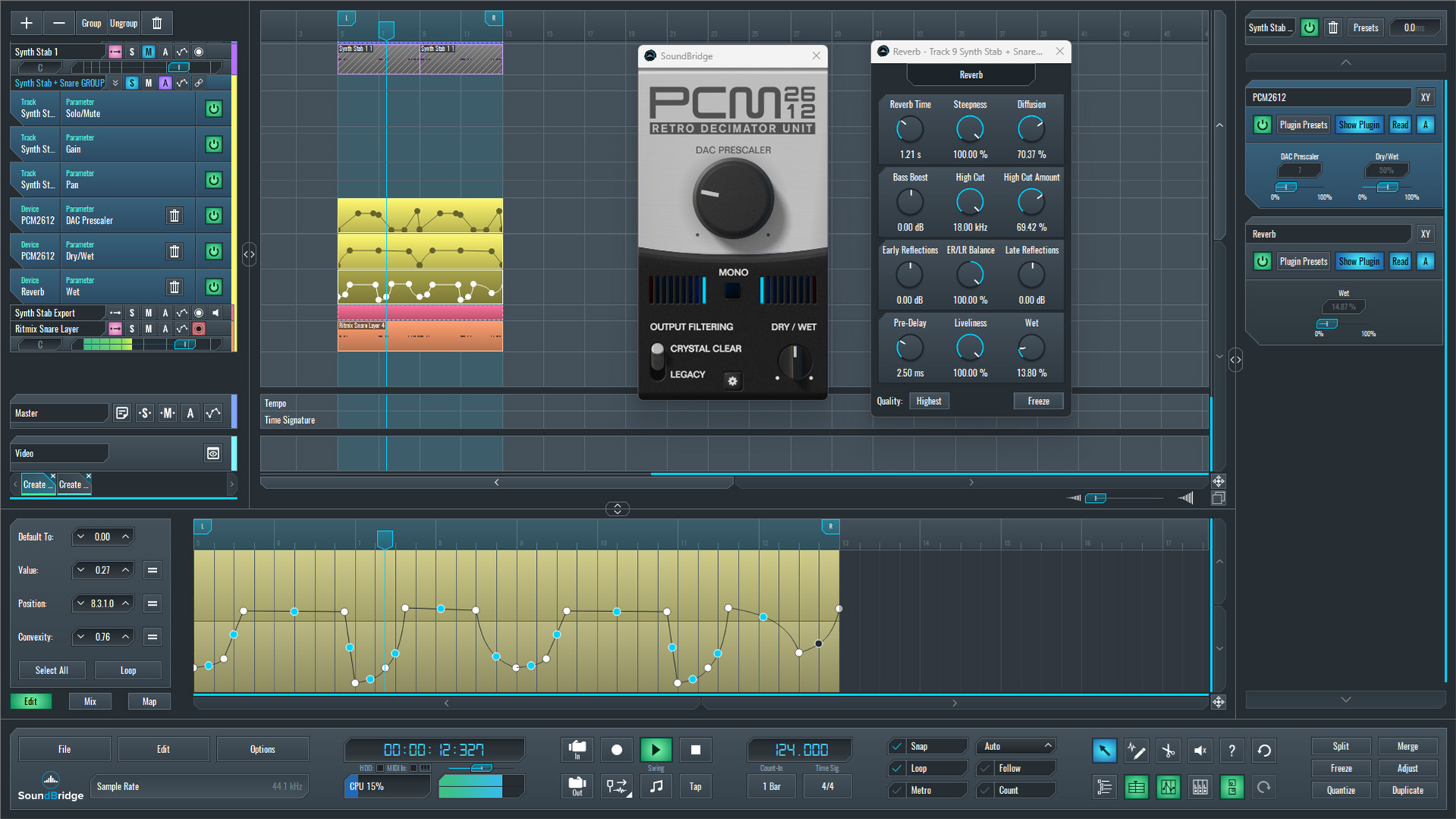Select the scissors split tool
Screen dimensions: 1456x819
point(1168,751)
